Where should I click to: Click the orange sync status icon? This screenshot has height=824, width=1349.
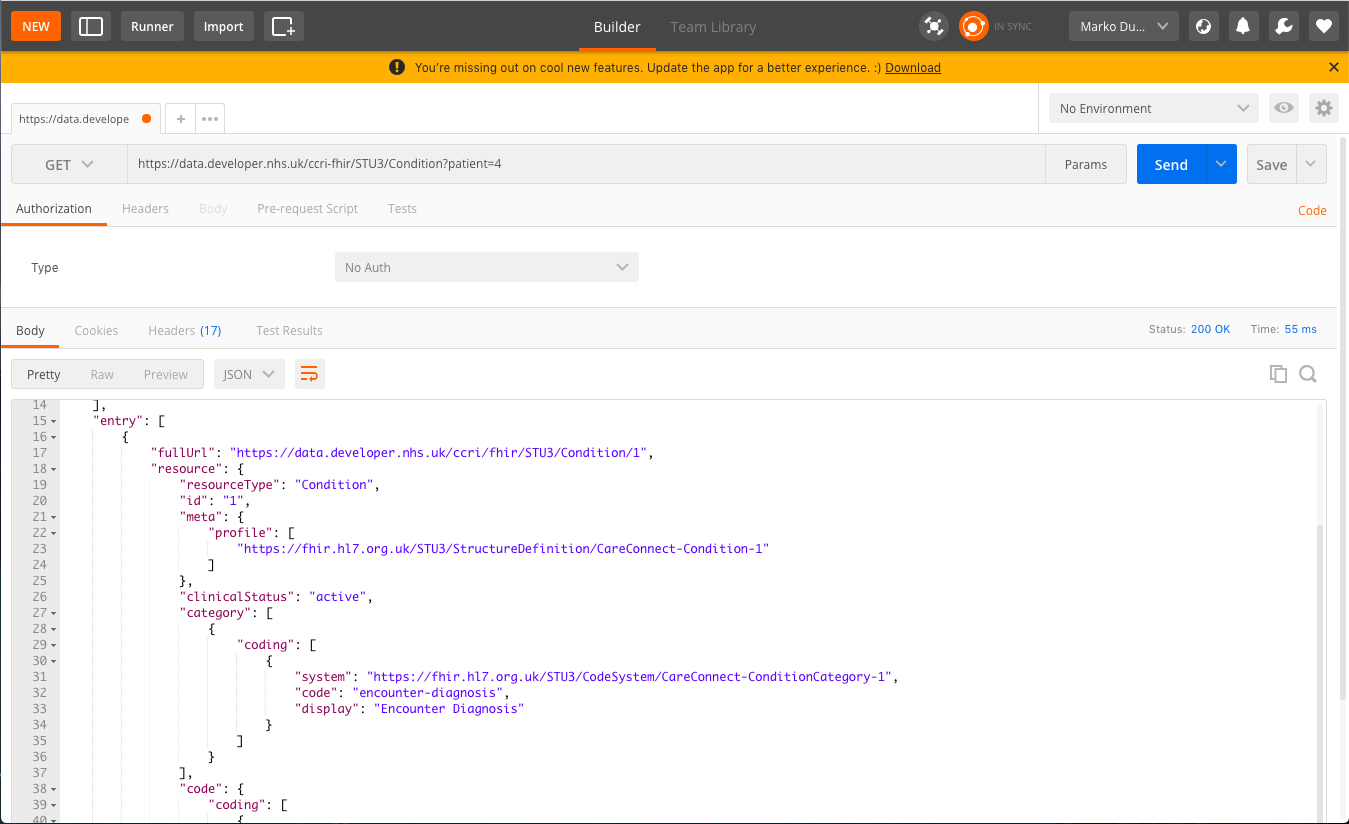[x=973, y=26]
